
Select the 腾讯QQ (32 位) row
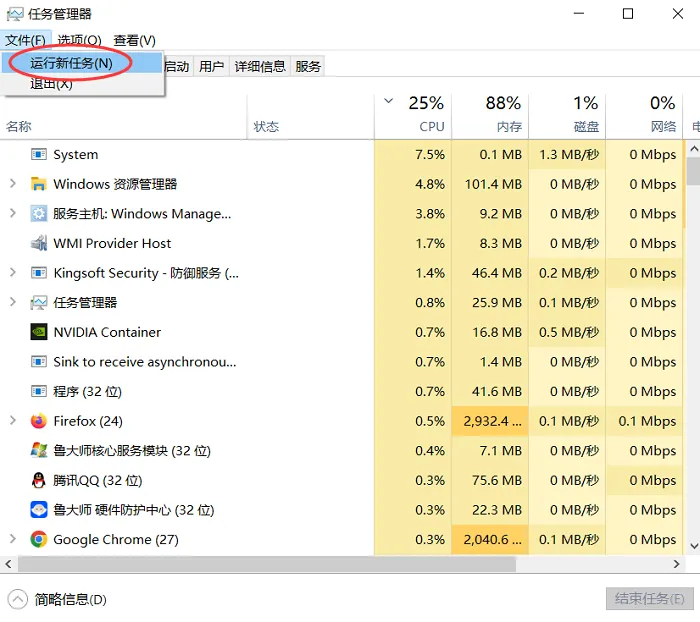point(341,480)
